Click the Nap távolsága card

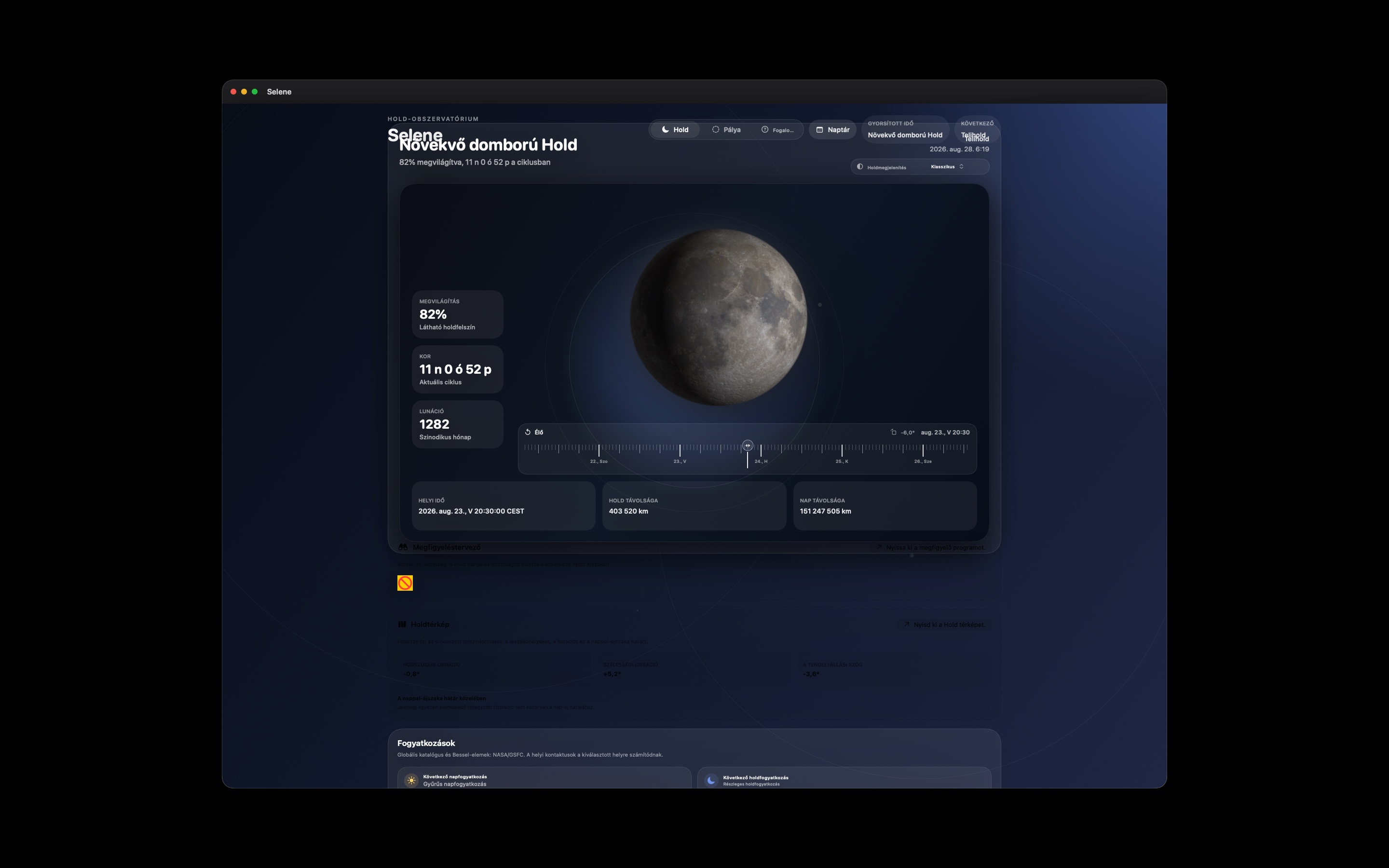(885, 506)
